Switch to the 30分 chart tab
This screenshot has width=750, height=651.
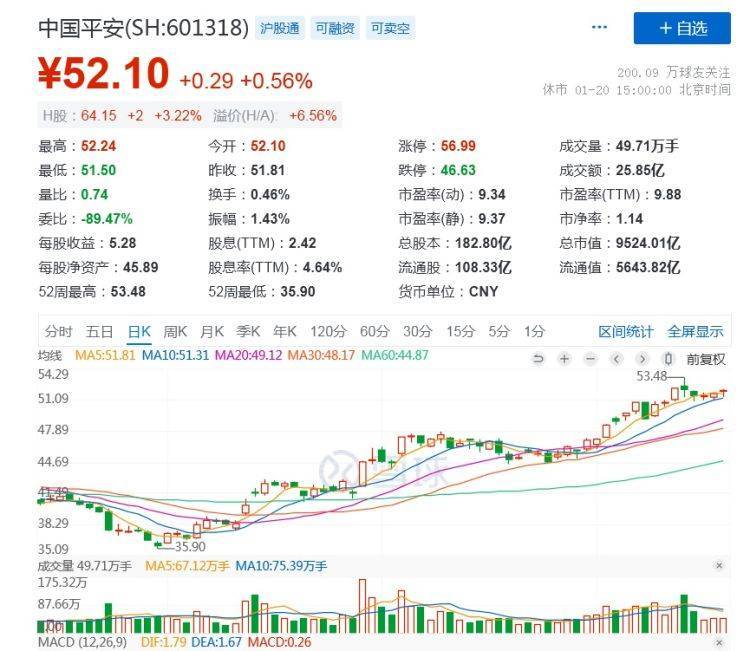click(x=417, y=331)
